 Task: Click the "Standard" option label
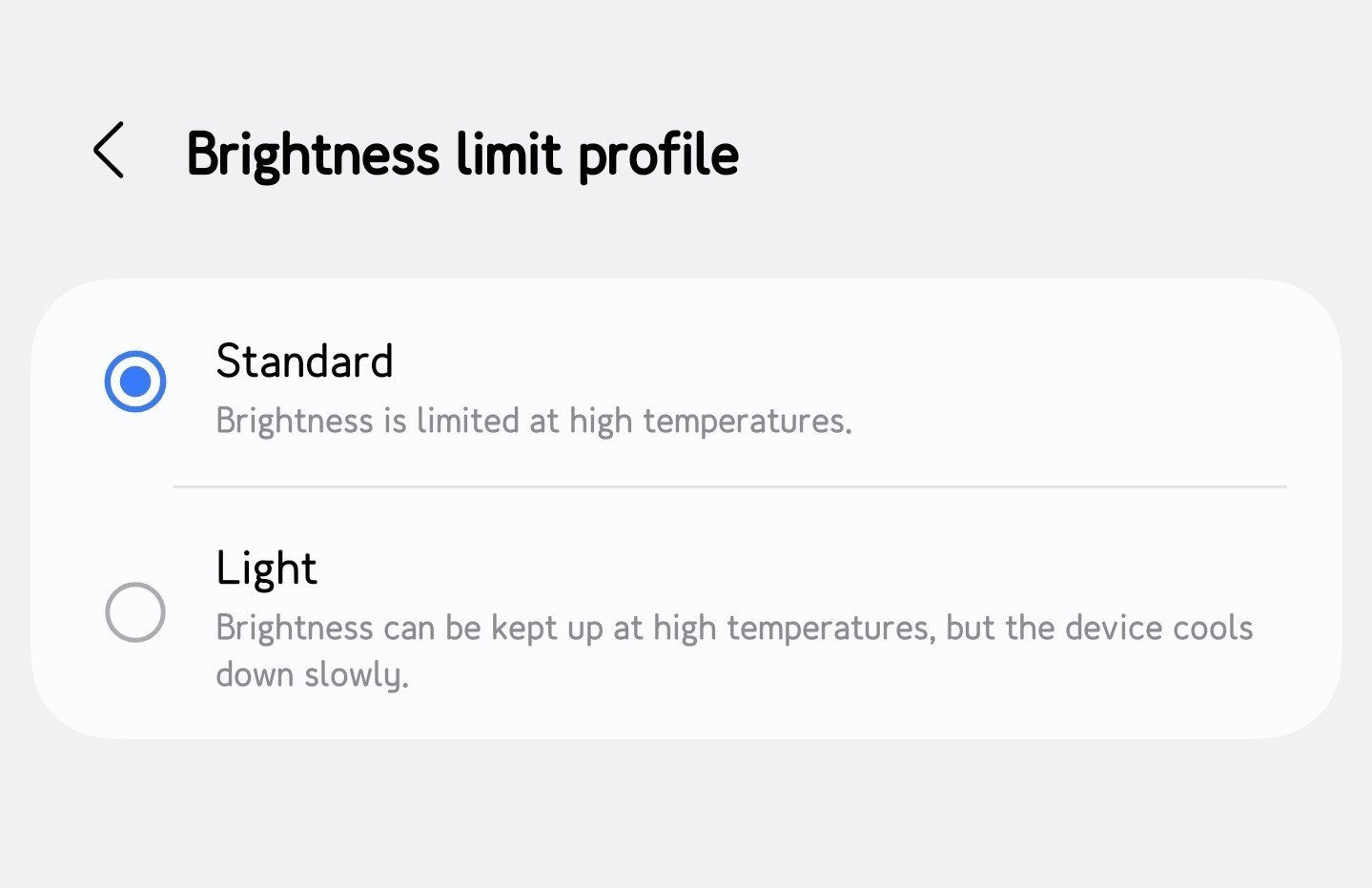304,361
